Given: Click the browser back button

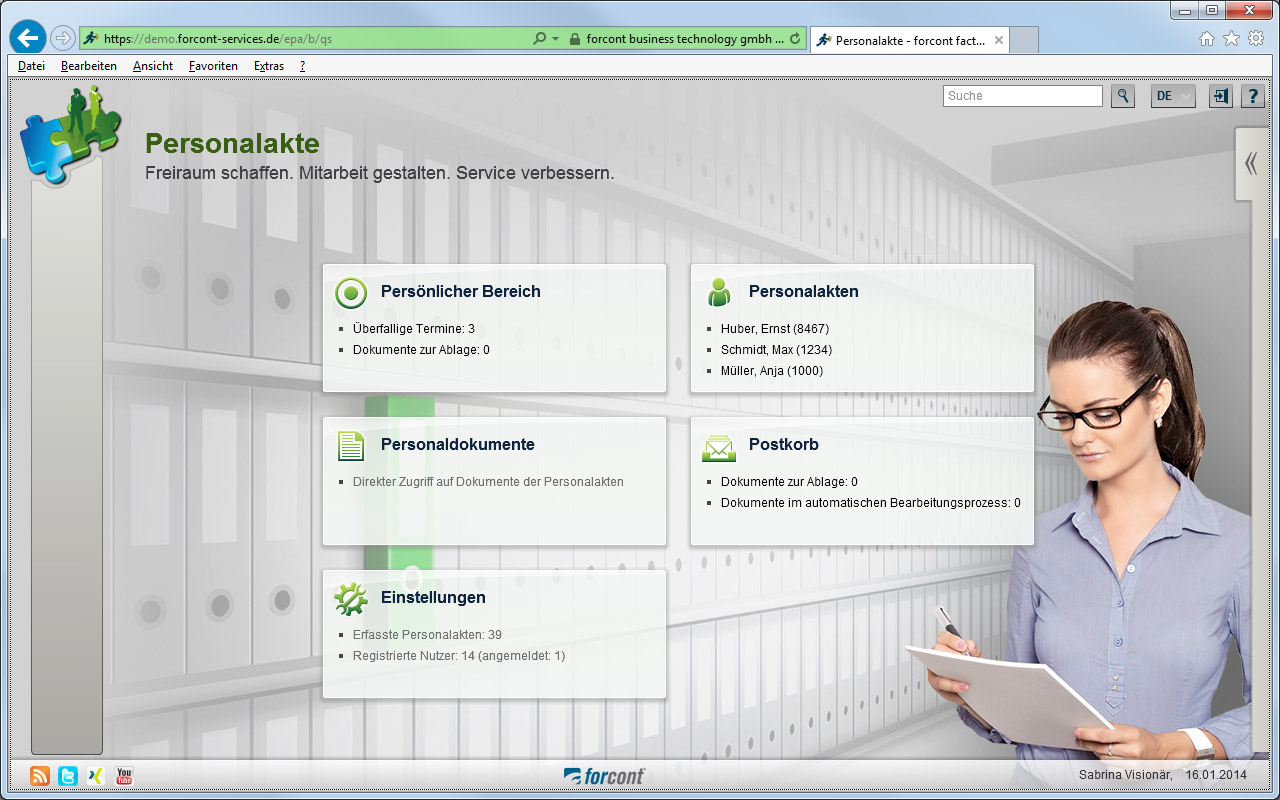Looking at the screenshot, I should [x=27, y=38].
